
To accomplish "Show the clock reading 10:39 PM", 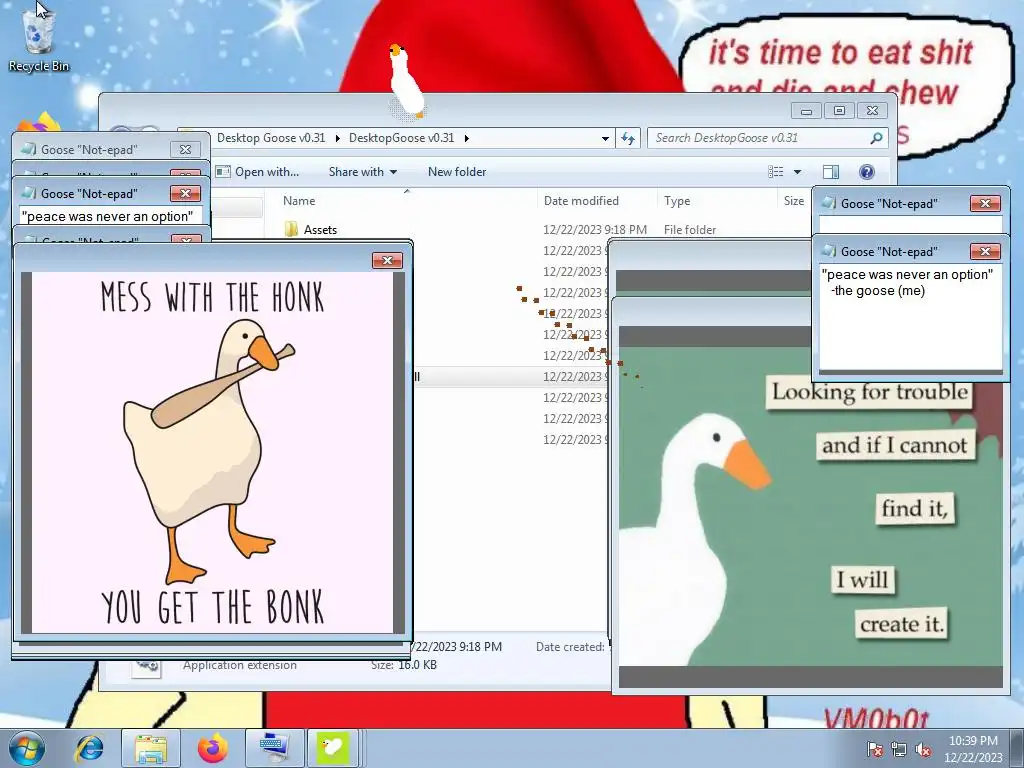I will [973, 741].
